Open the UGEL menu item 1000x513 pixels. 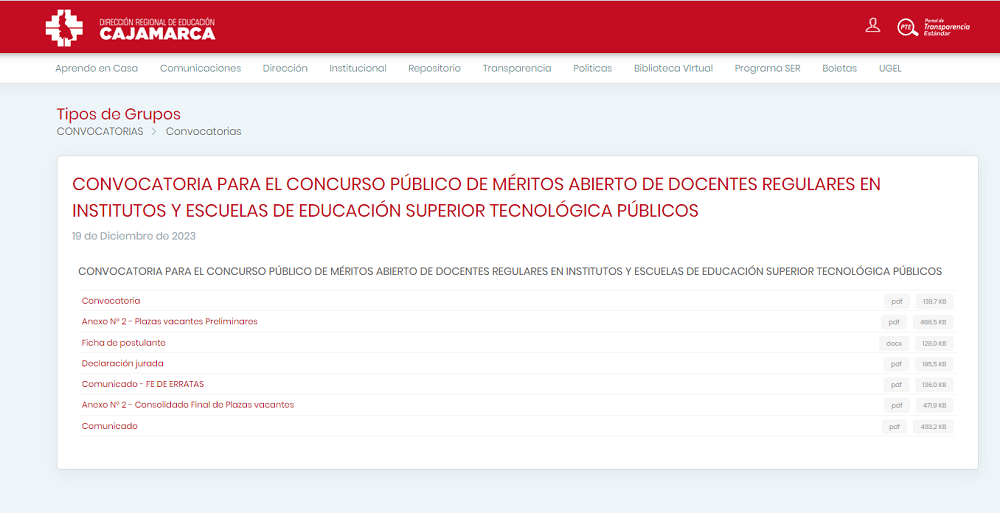pos(890,68)
